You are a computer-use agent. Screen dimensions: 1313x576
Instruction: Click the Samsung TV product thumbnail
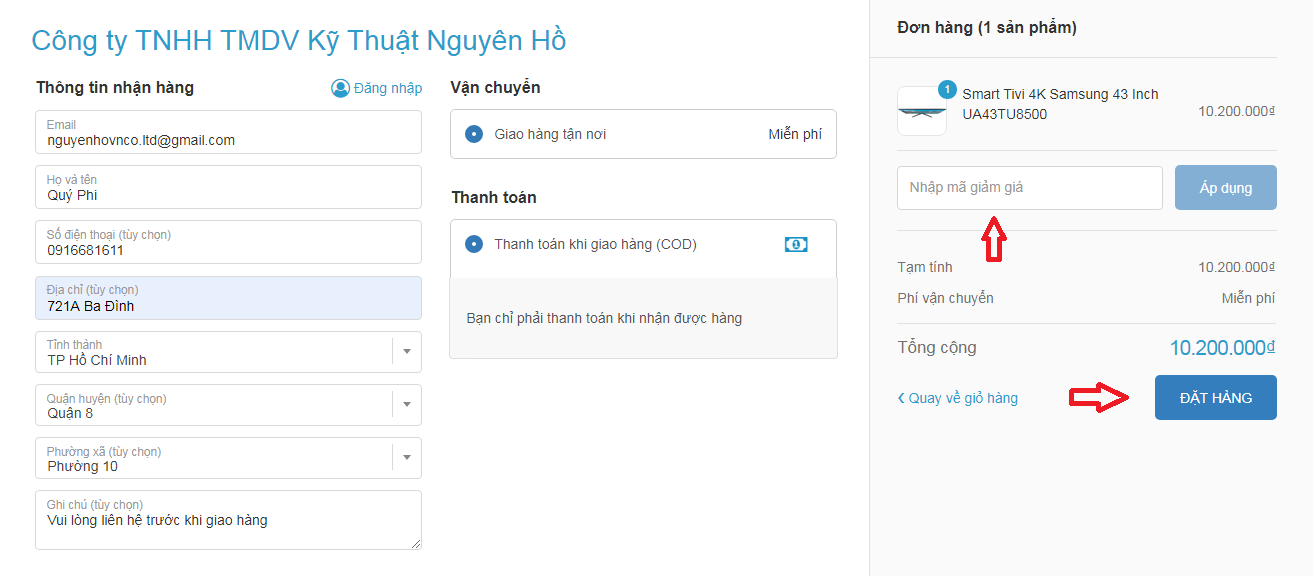point(921,111)
